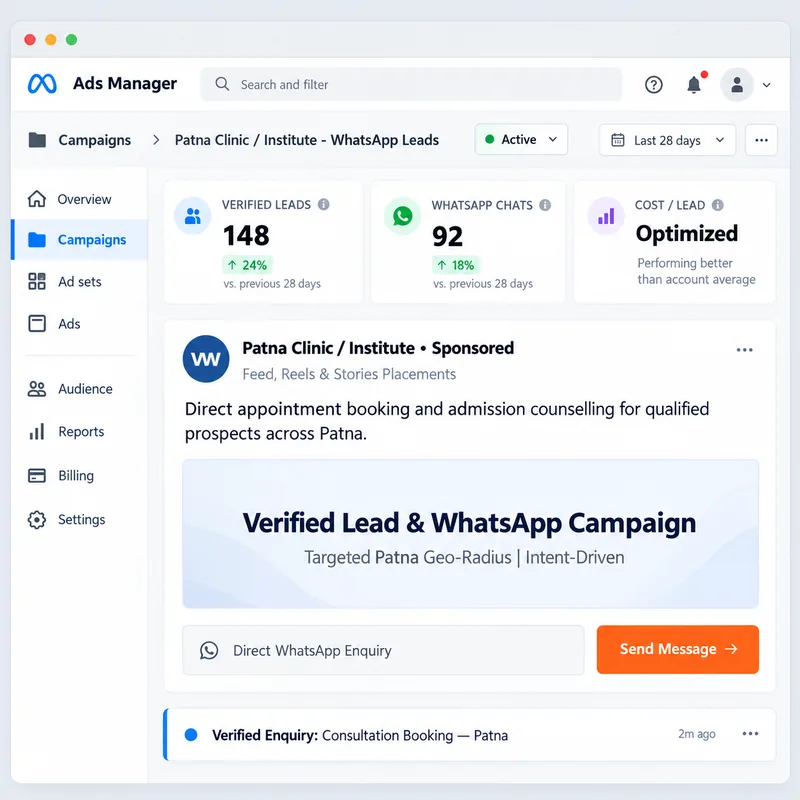Click the Optimized cost status text
The height and width of the screenshot is (800, 800).
point(687,233)
